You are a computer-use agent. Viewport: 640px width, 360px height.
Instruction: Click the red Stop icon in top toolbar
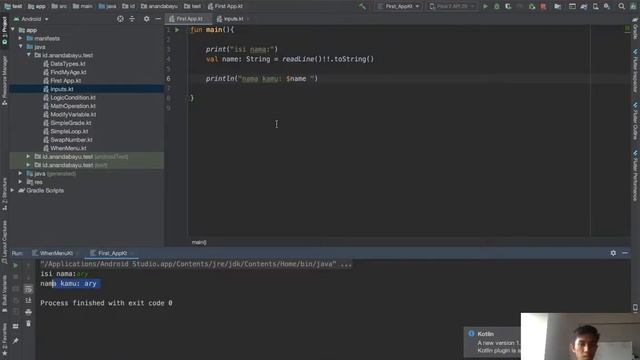click(x=543, y=7)
